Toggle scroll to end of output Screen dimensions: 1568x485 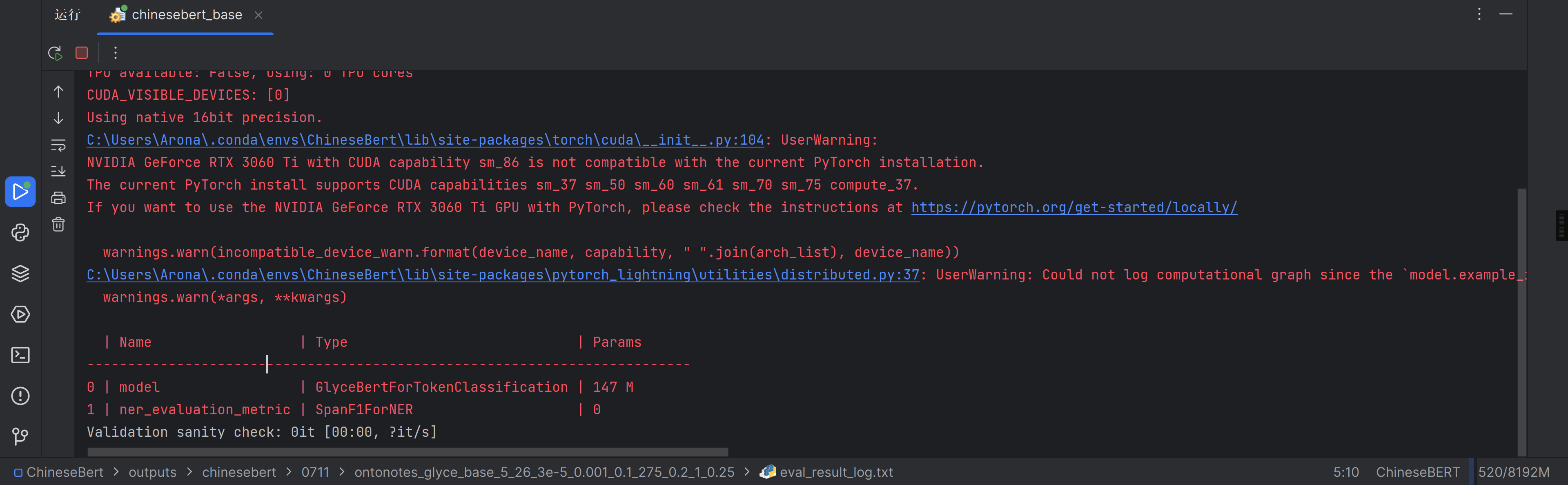(58, 171)
